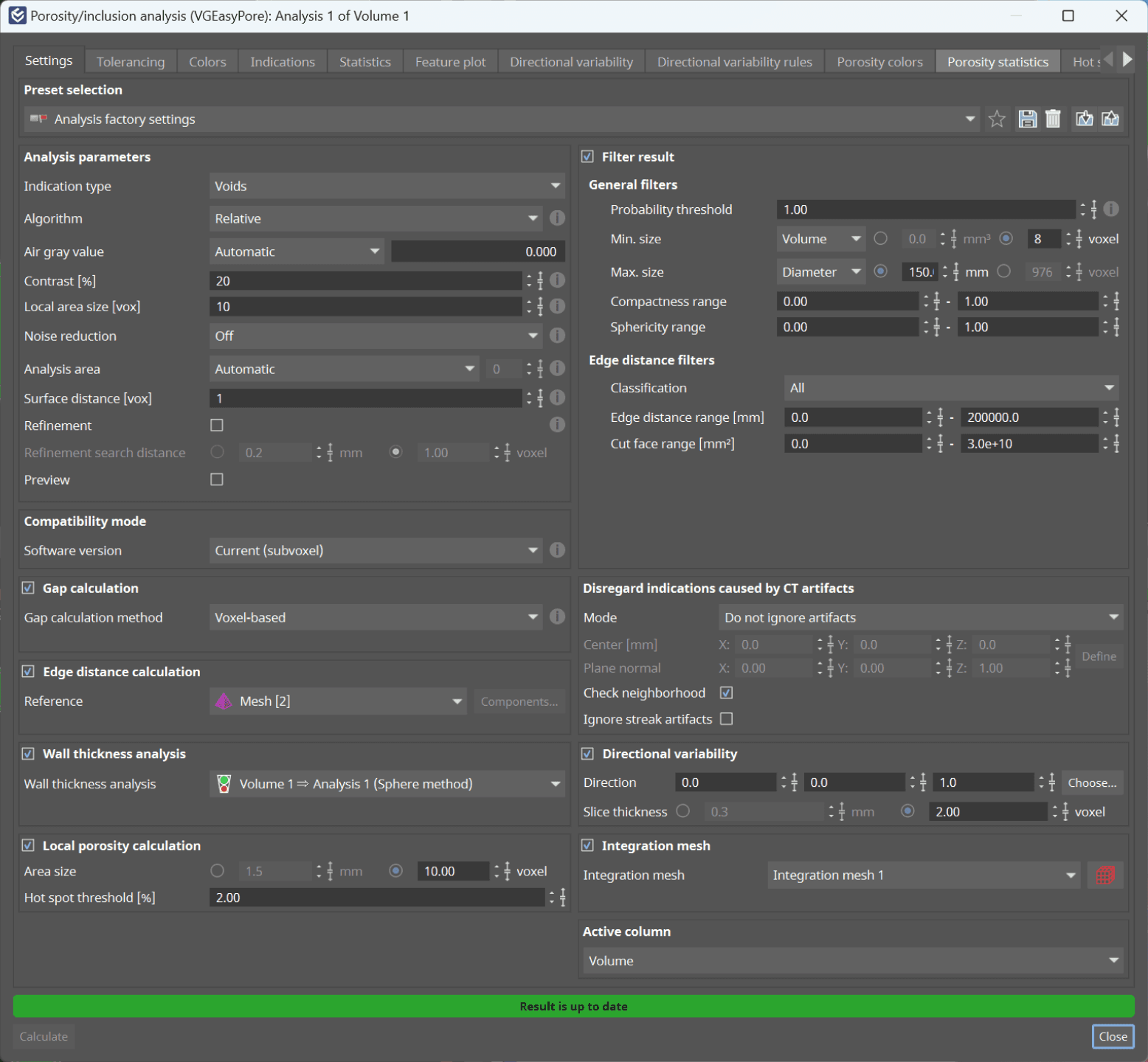Open the Feature plot tab
This screenshot has height=1062, width=1148.
pyautogui.click(x=450, y=62)
